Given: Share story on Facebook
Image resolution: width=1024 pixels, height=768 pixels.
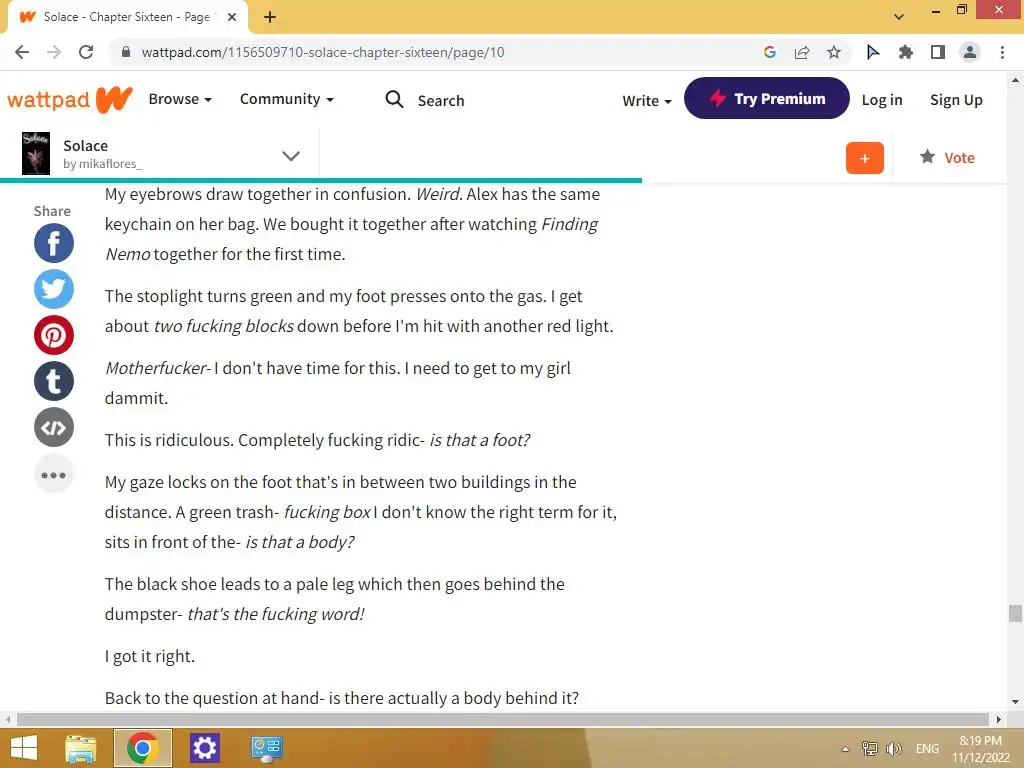Looking at the screenshot, I should coord(54,243).
